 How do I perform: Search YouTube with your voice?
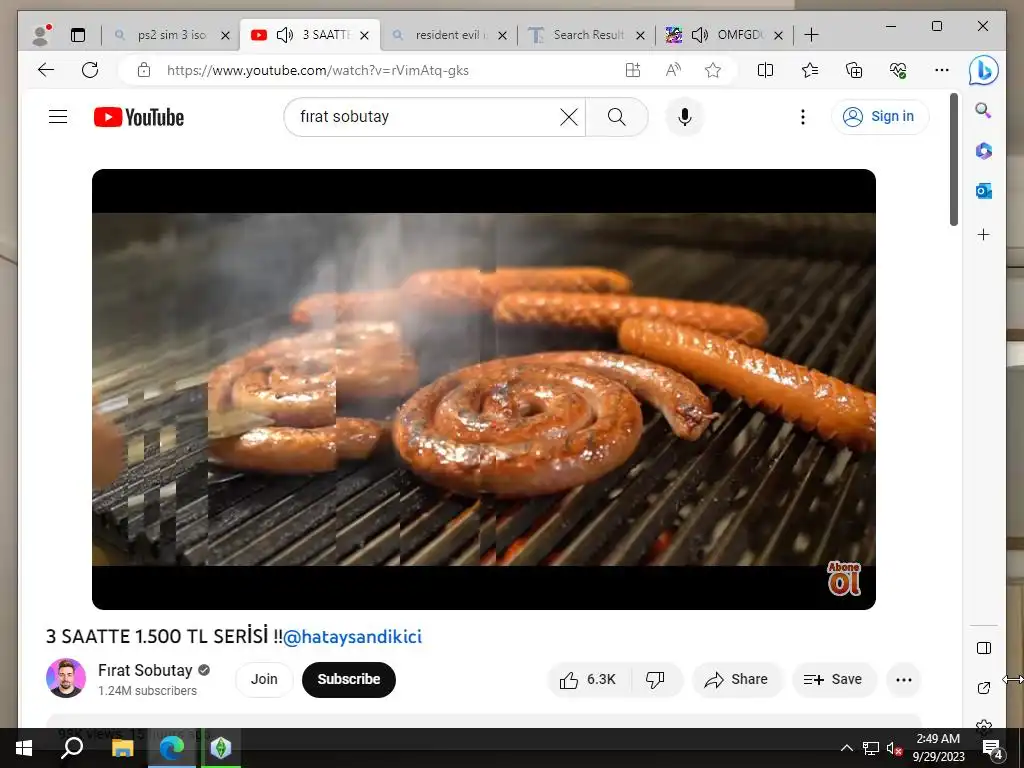point(684,117)
